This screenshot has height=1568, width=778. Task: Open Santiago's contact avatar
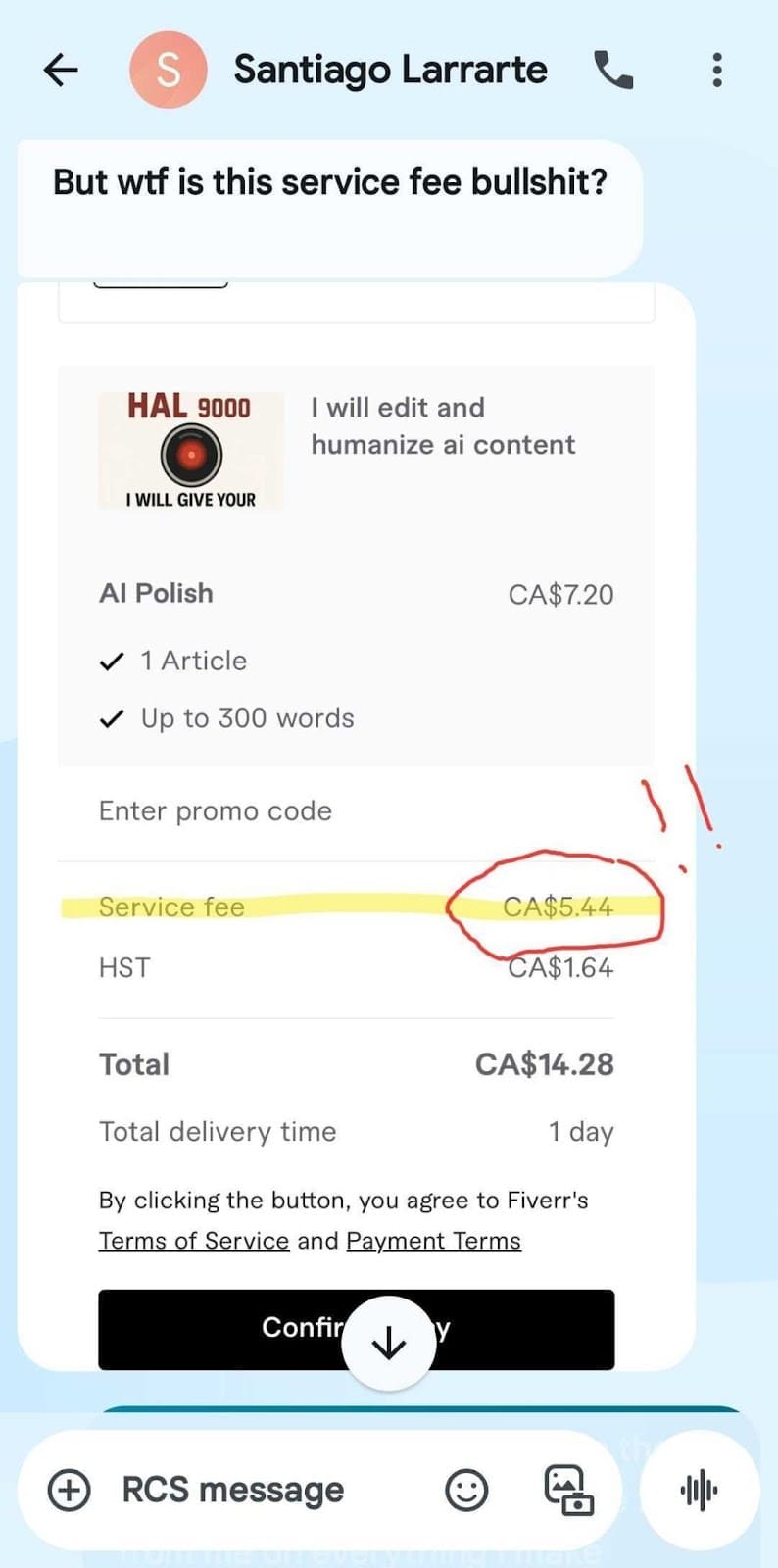click(169, 70)
